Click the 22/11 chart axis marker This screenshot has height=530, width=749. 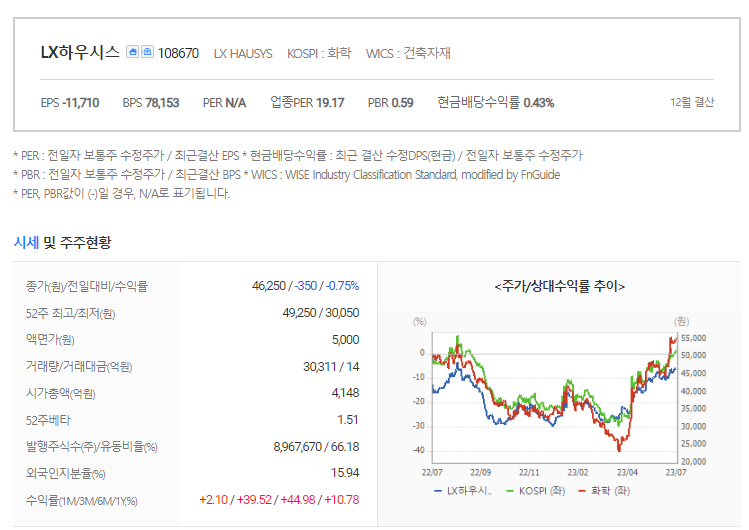click(x=529, y=472)
